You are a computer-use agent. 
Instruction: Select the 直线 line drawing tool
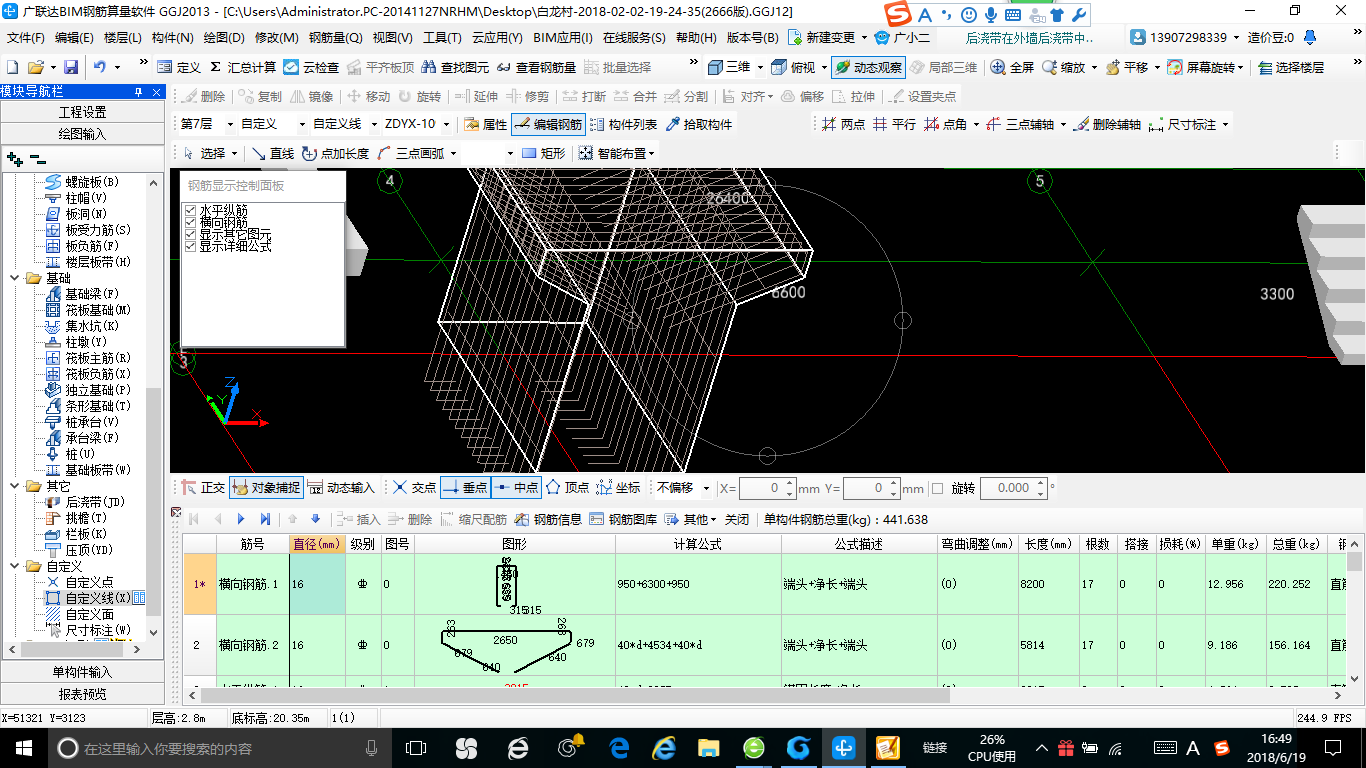(x=272, y=153)
